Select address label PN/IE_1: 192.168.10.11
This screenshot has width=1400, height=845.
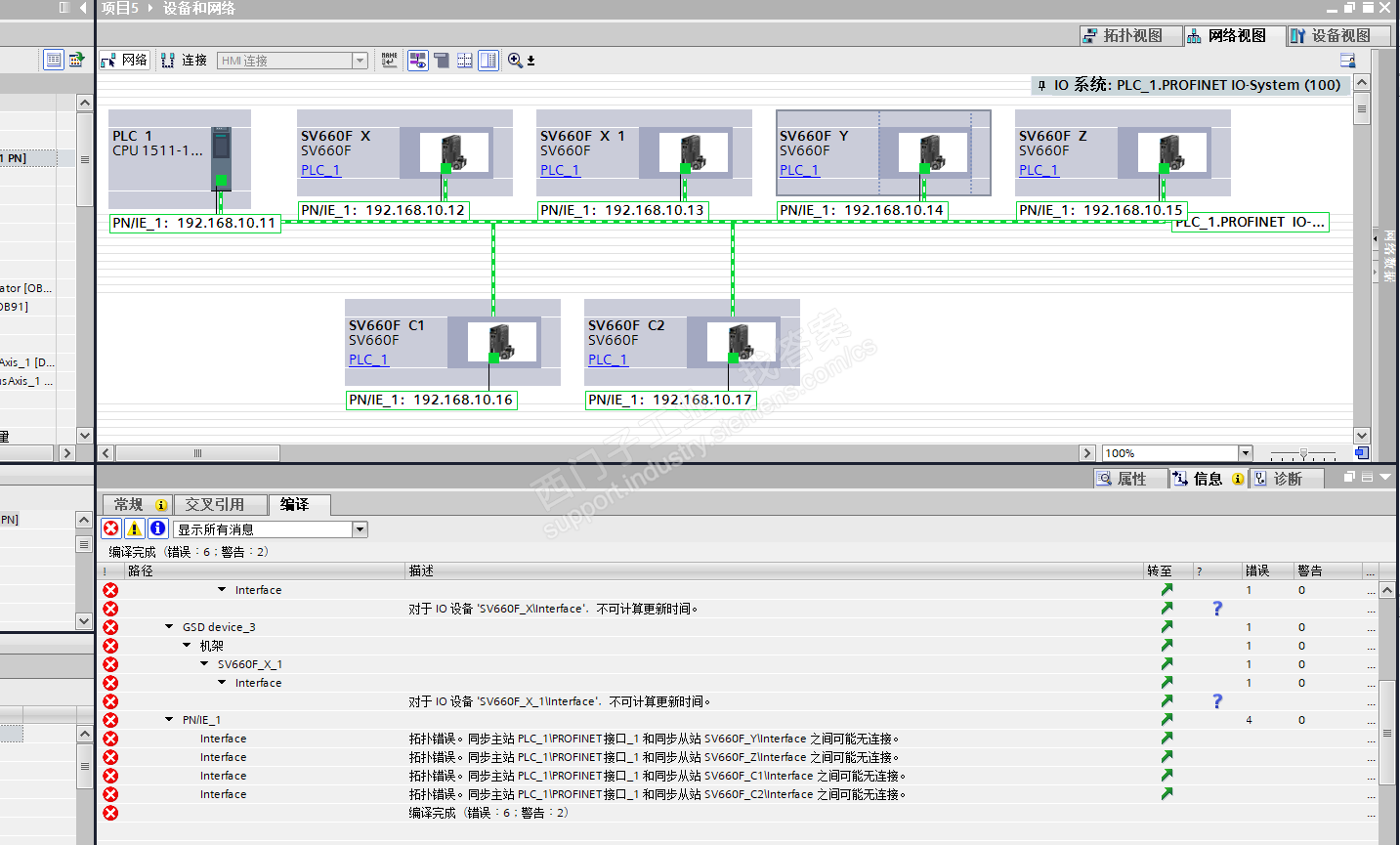pos(195,223)
